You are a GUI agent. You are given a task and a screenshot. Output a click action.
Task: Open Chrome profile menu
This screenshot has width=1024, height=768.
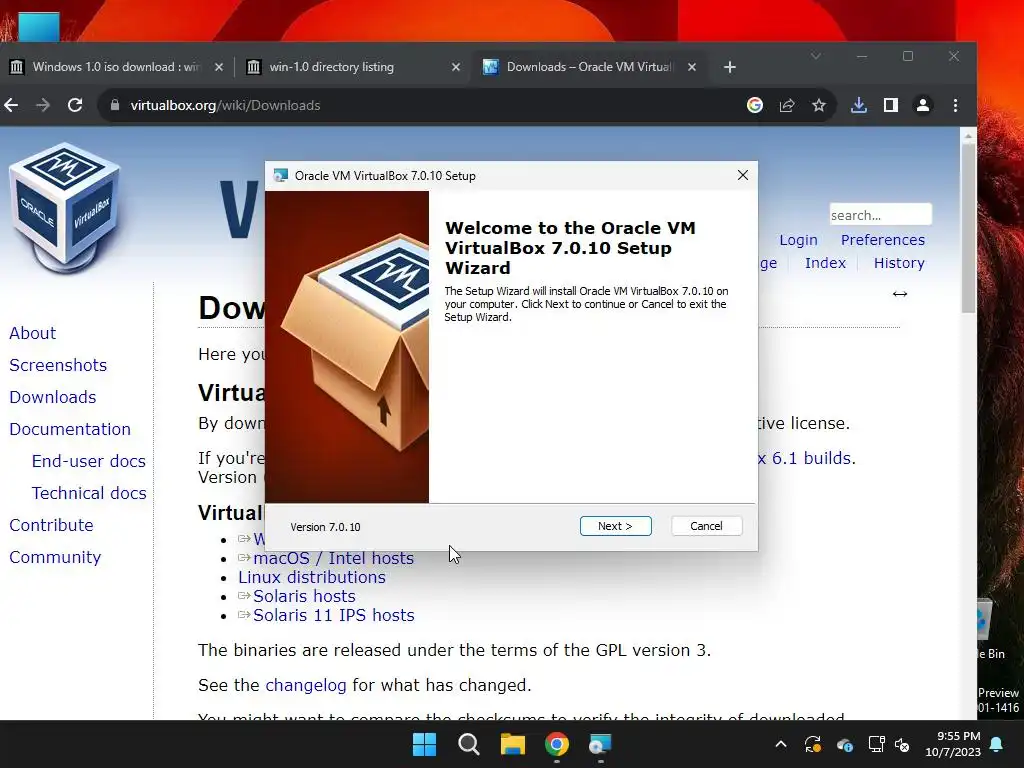coord(923,105)
